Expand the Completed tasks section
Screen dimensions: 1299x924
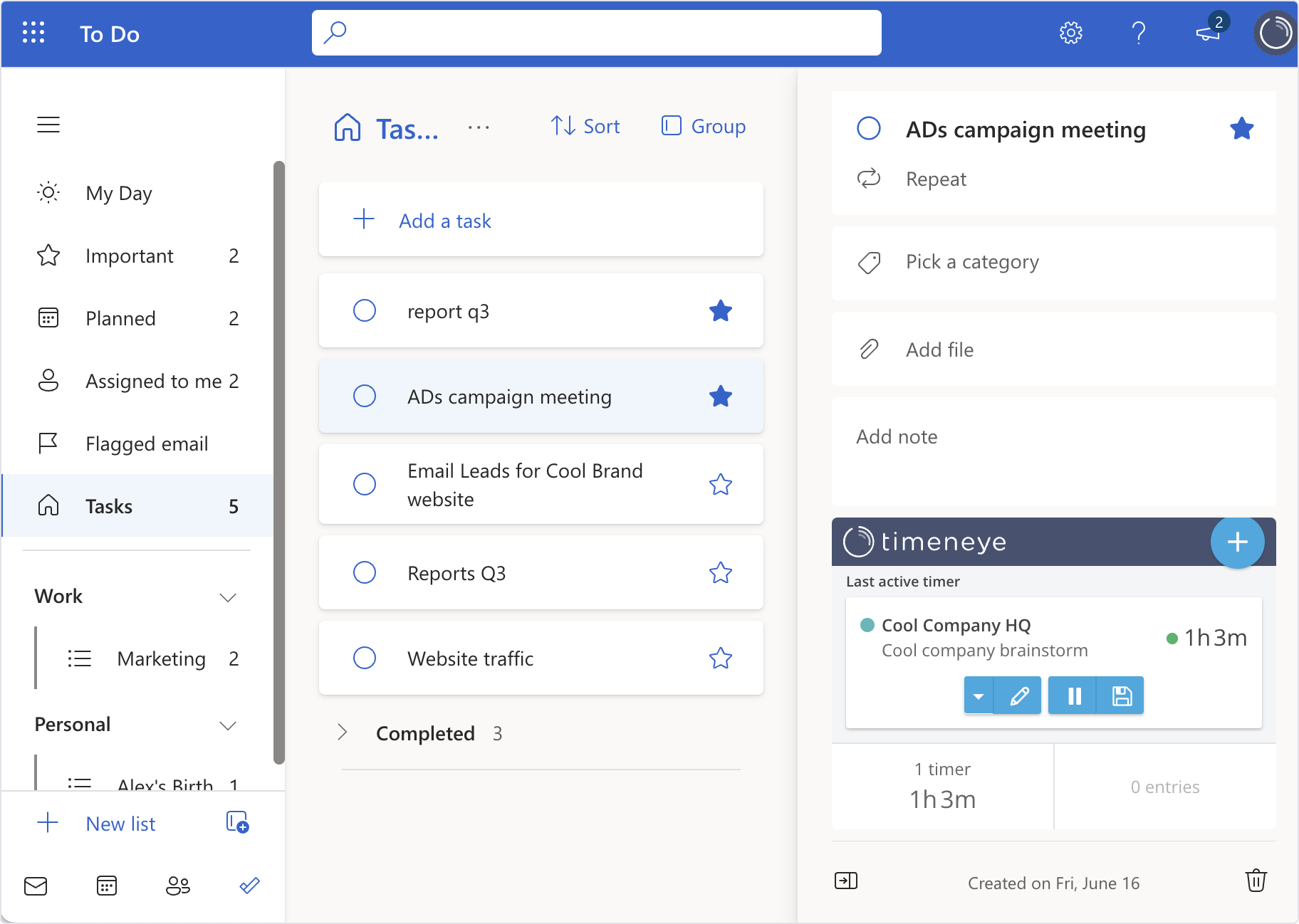point(343,733)
